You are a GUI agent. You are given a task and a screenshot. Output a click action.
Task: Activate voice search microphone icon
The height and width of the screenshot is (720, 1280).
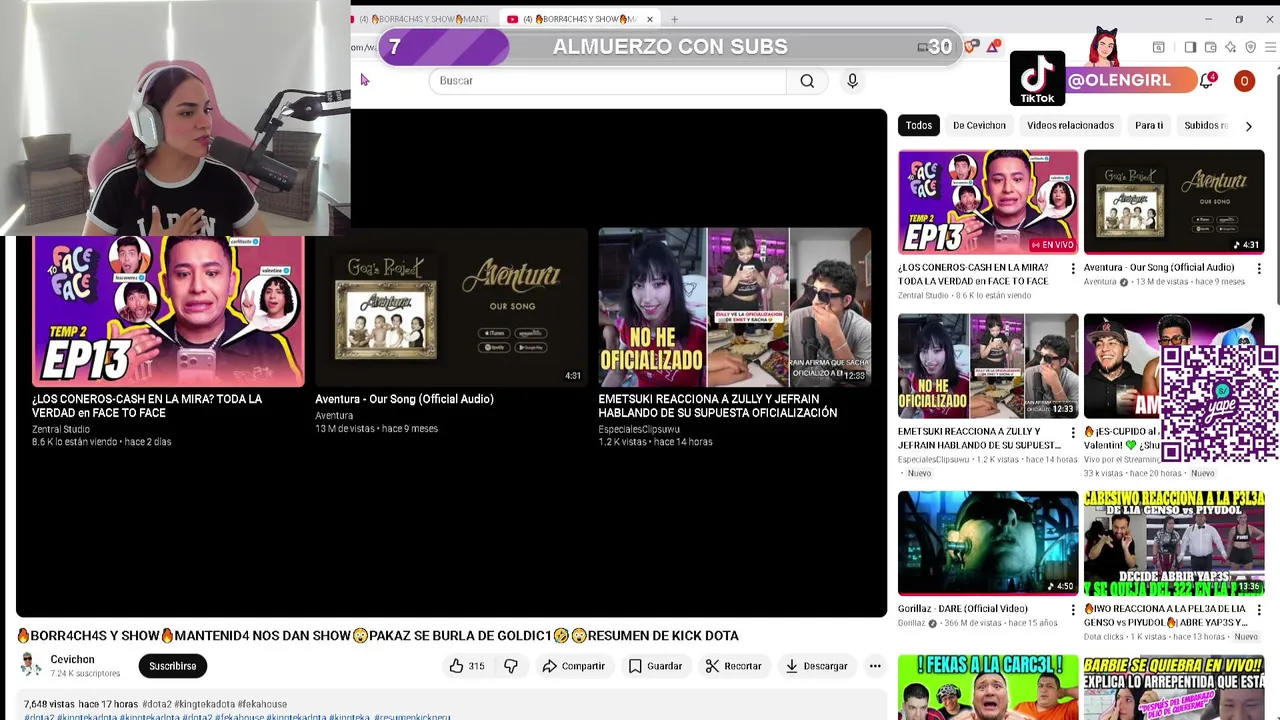click(852, 81)
